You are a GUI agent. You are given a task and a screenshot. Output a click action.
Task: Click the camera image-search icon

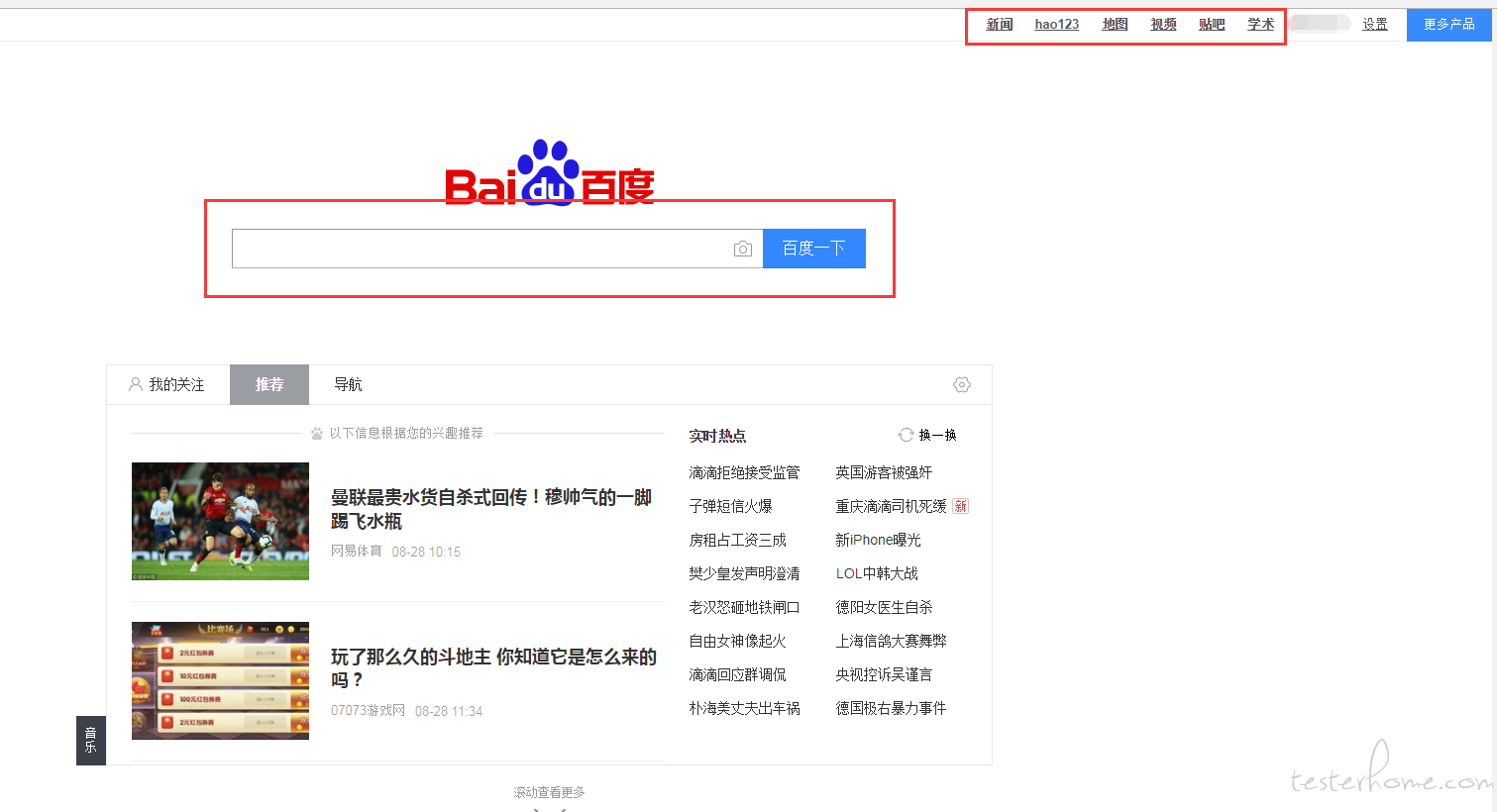pos(743,249)
